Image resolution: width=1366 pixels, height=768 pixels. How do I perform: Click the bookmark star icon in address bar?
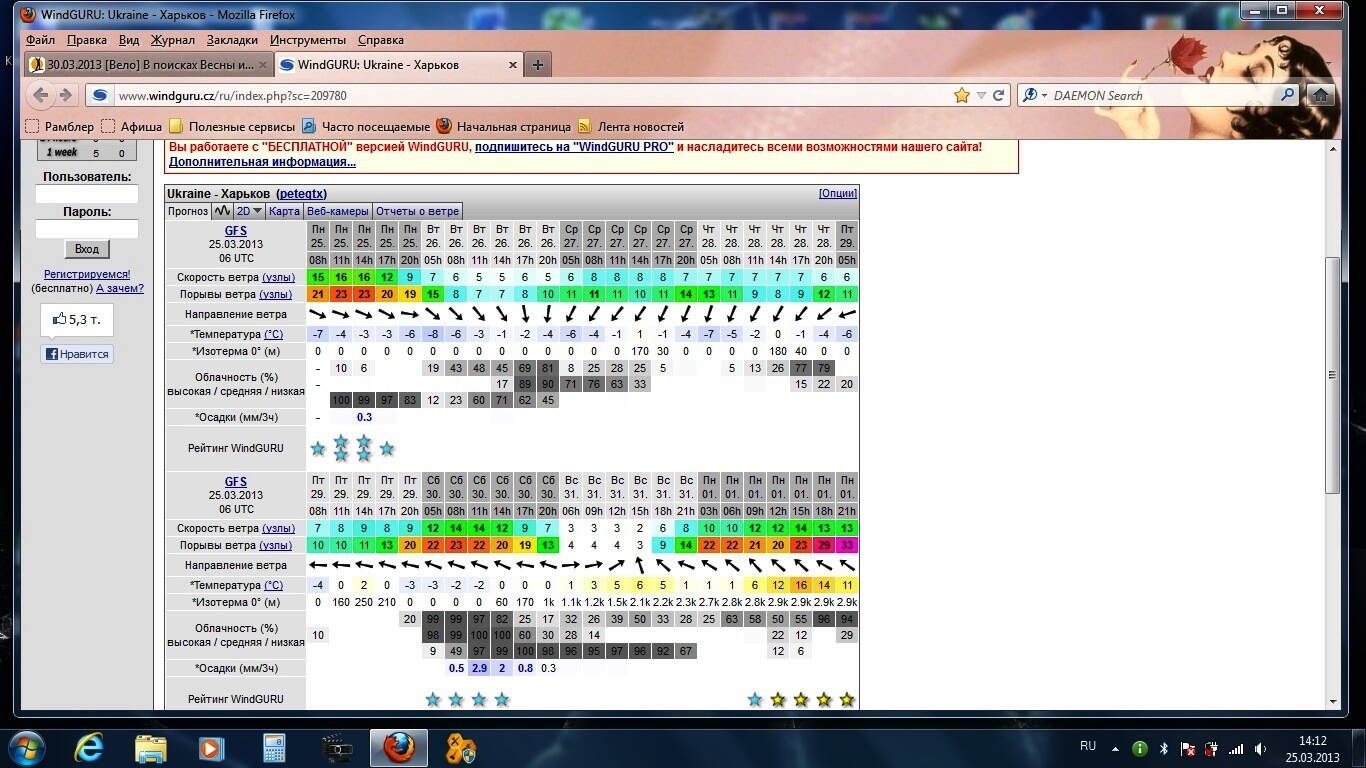[x=962, y=95]
